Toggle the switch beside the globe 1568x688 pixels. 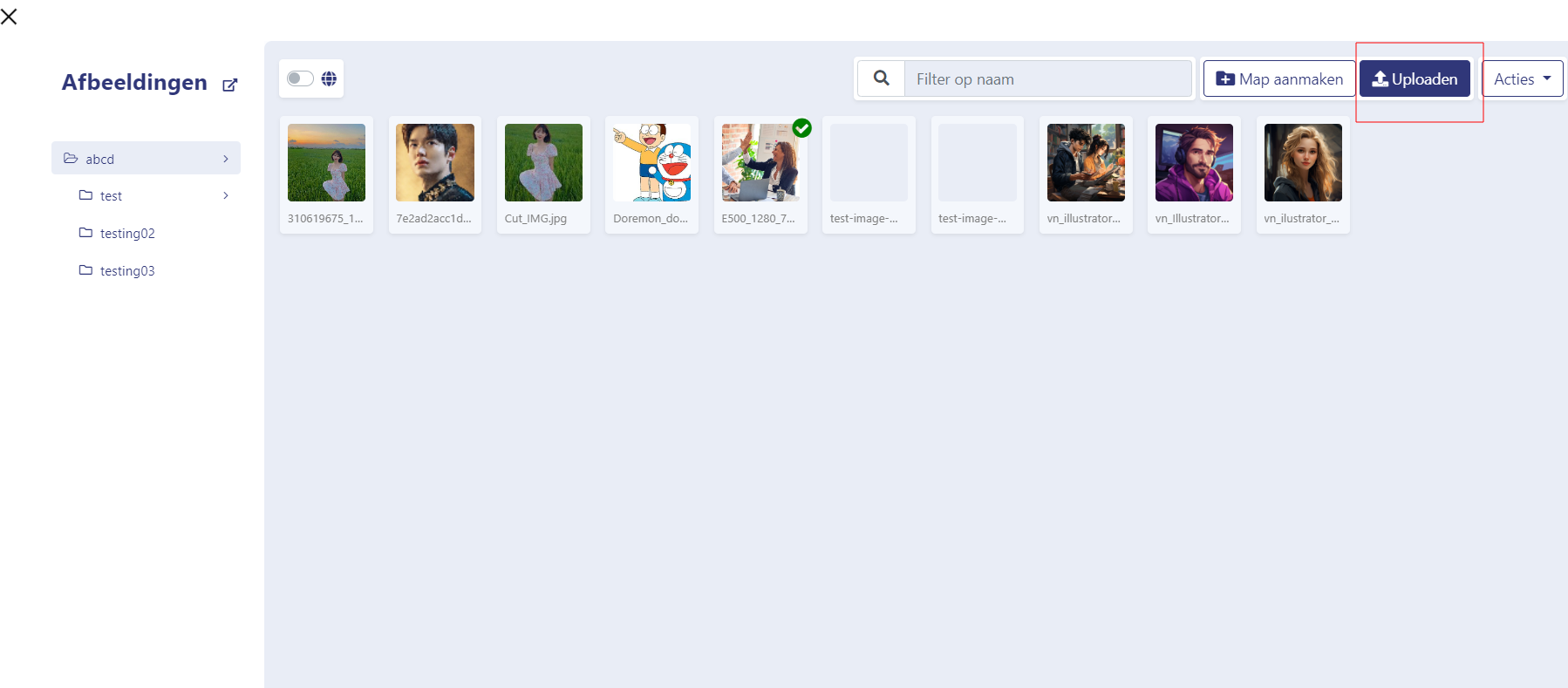point(300,78)
